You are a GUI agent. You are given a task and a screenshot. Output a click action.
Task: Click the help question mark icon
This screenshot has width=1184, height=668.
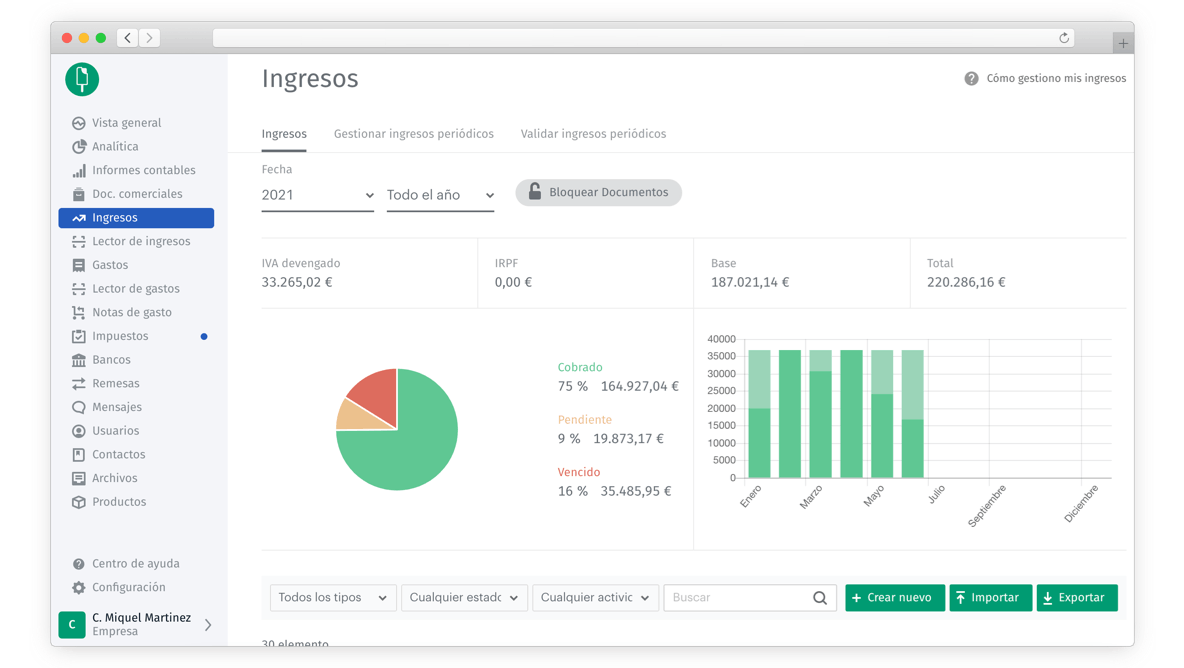pos(971,78)
